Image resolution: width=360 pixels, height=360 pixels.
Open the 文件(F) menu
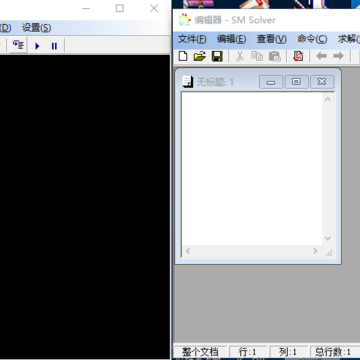[x=192, y=39]
